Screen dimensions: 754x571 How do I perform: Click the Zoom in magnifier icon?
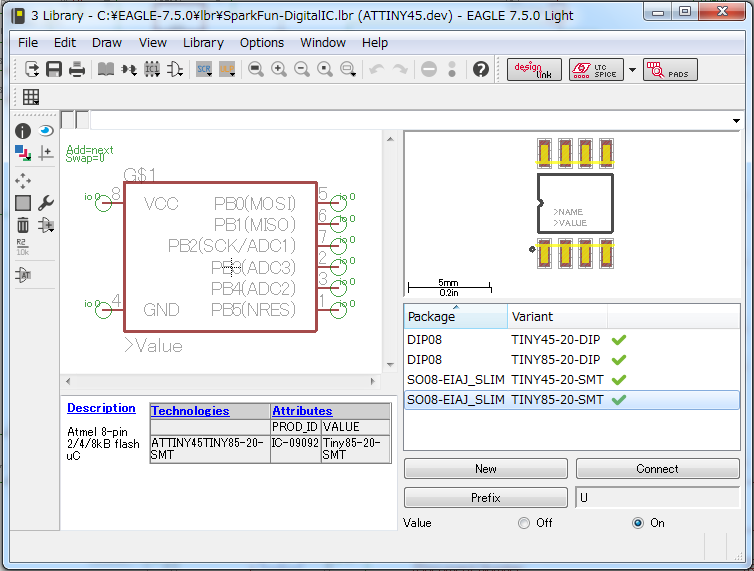pyautogui.click(x=278, y=69)
